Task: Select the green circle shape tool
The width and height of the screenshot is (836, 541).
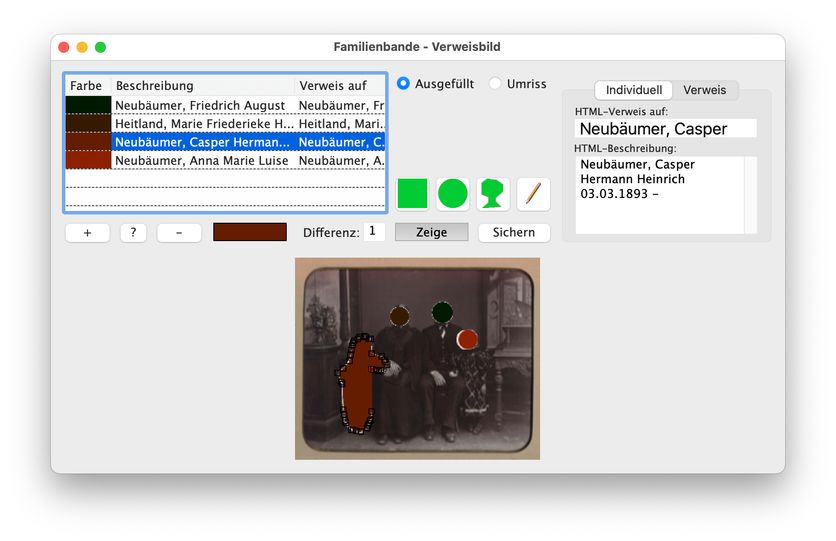Action: [452, 194]
